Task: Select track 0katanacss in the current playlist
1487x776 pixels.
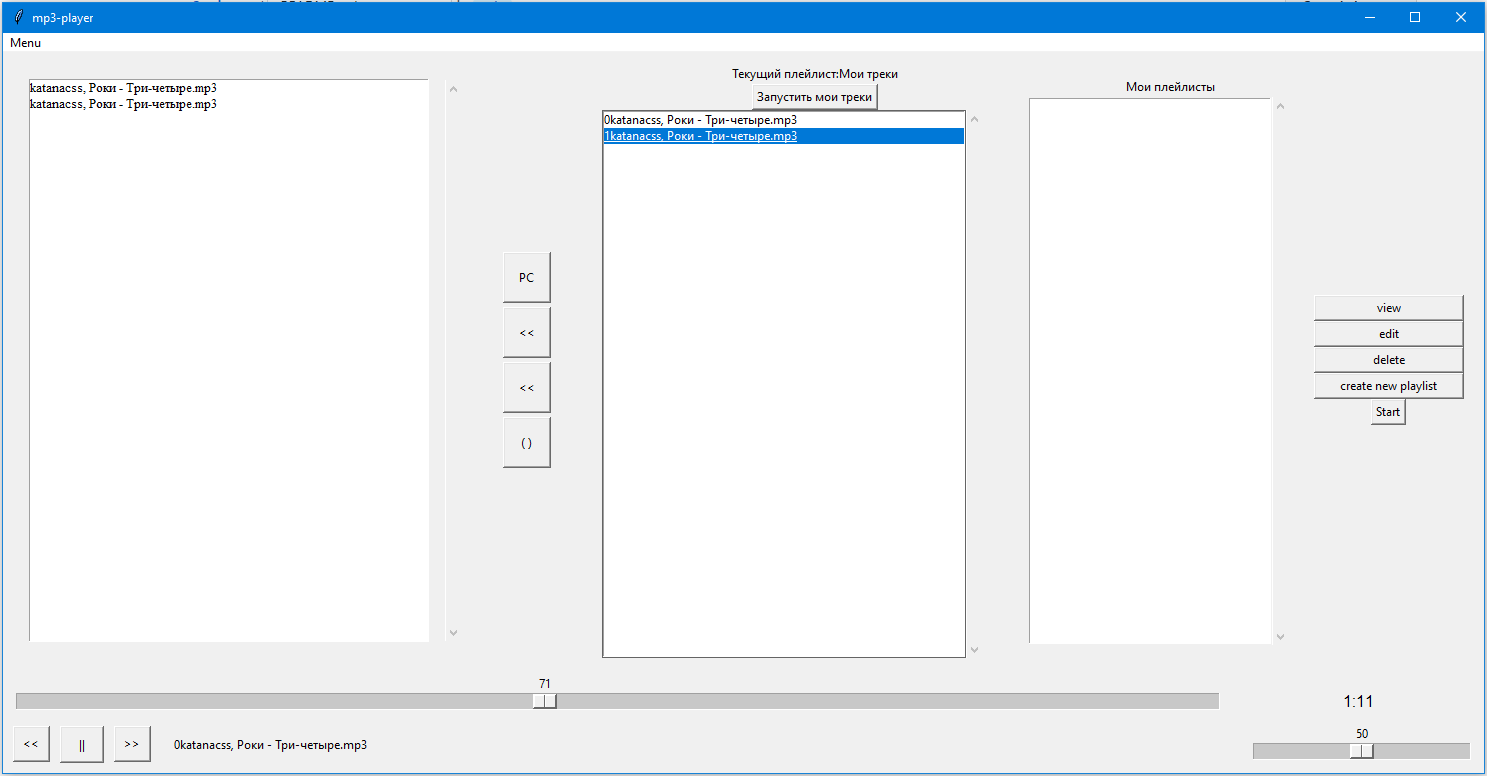Action: coord(700,119)
